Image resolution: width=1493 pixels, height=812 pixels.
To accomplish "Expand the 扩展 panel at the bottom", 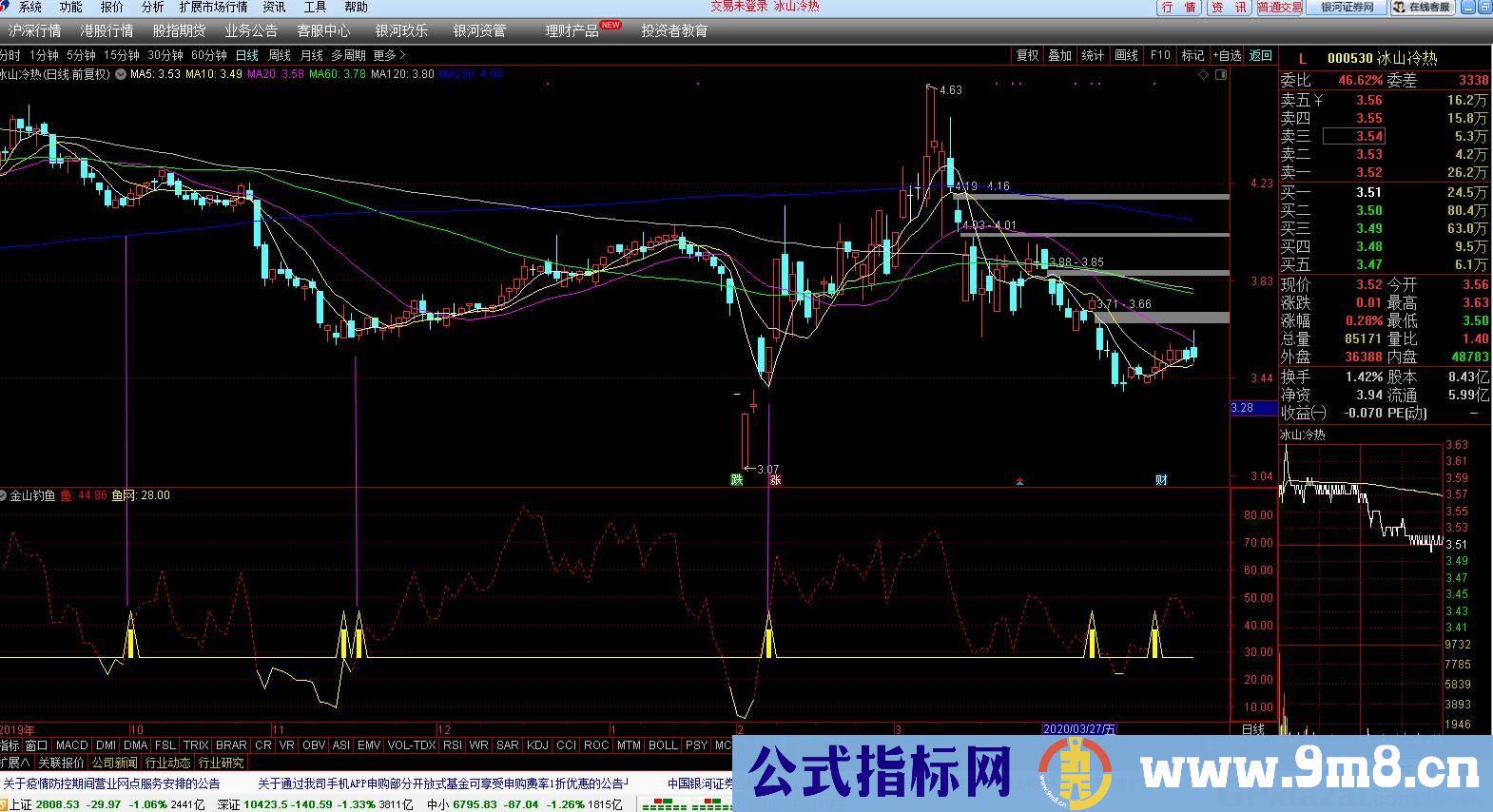I will [15, 763].
